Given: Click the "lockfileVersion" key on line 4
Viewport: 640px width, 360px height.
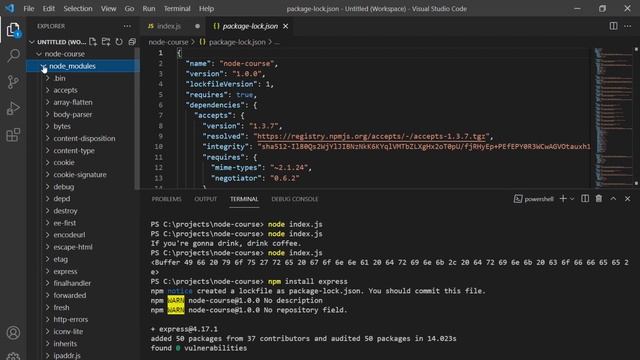Looking at the screenshot, I should tap(222, 84).
